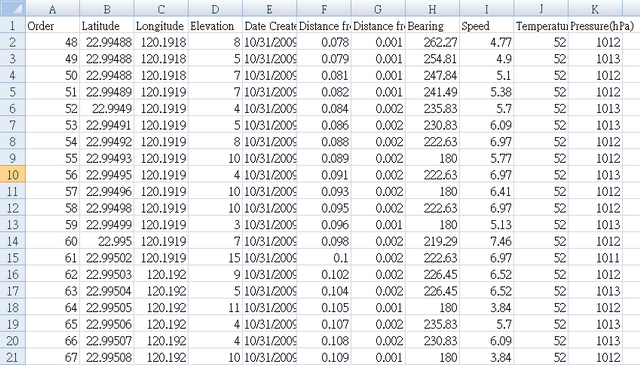Click the Latitude header cell

pos(107,25)
